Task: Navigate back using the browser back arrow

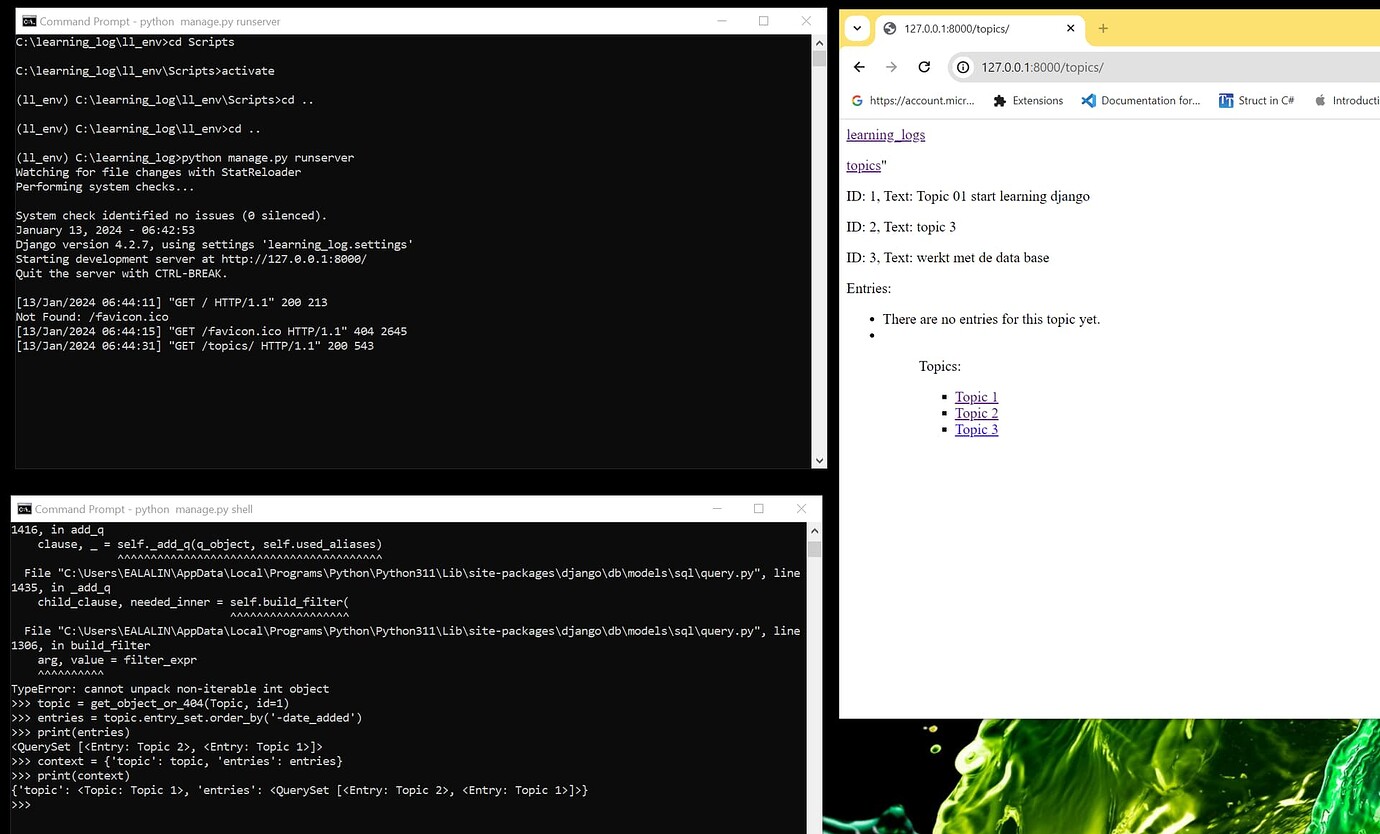Action: click(x=859, y=67)
